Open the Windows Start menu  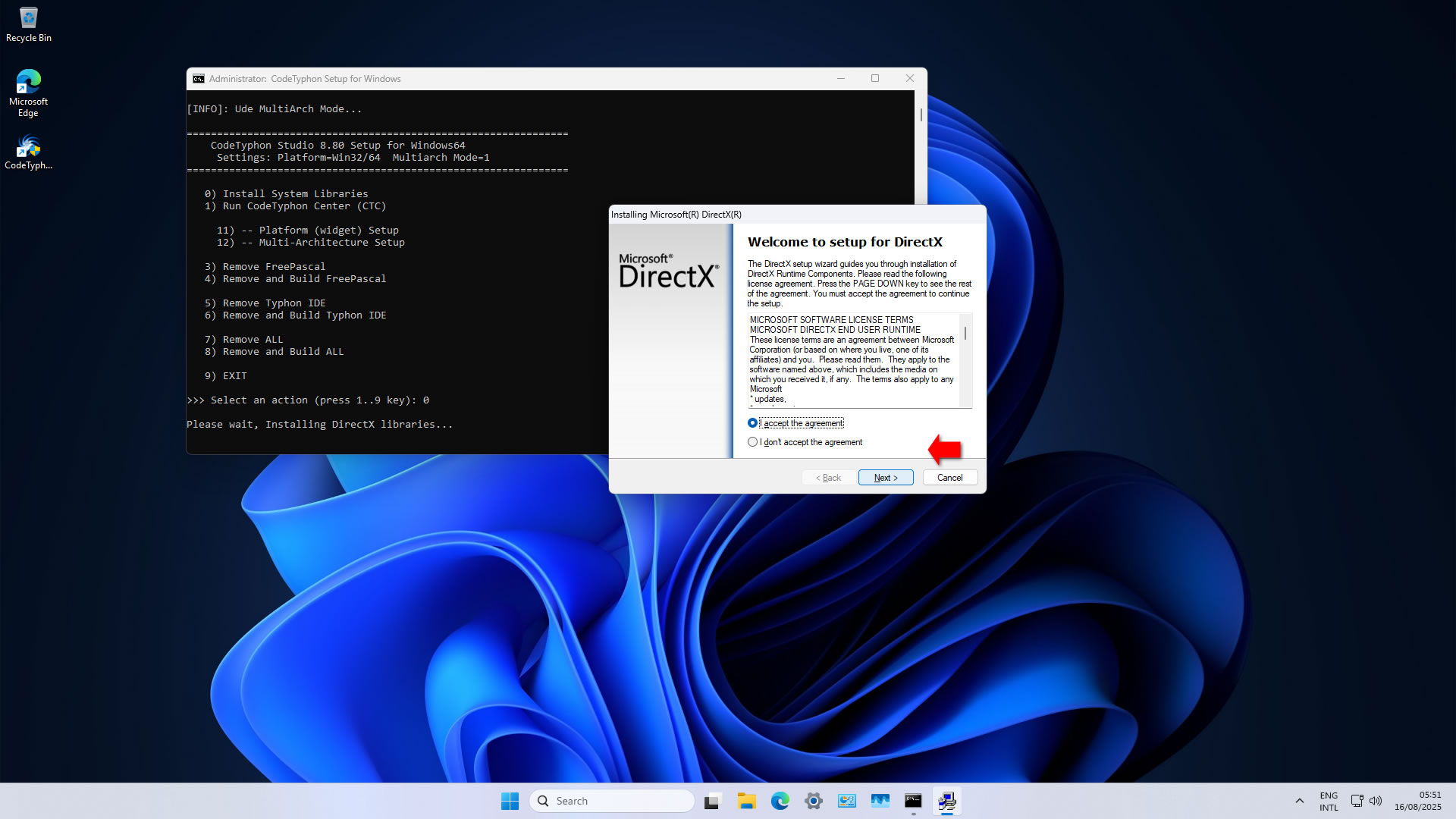(x=510, y=801)
